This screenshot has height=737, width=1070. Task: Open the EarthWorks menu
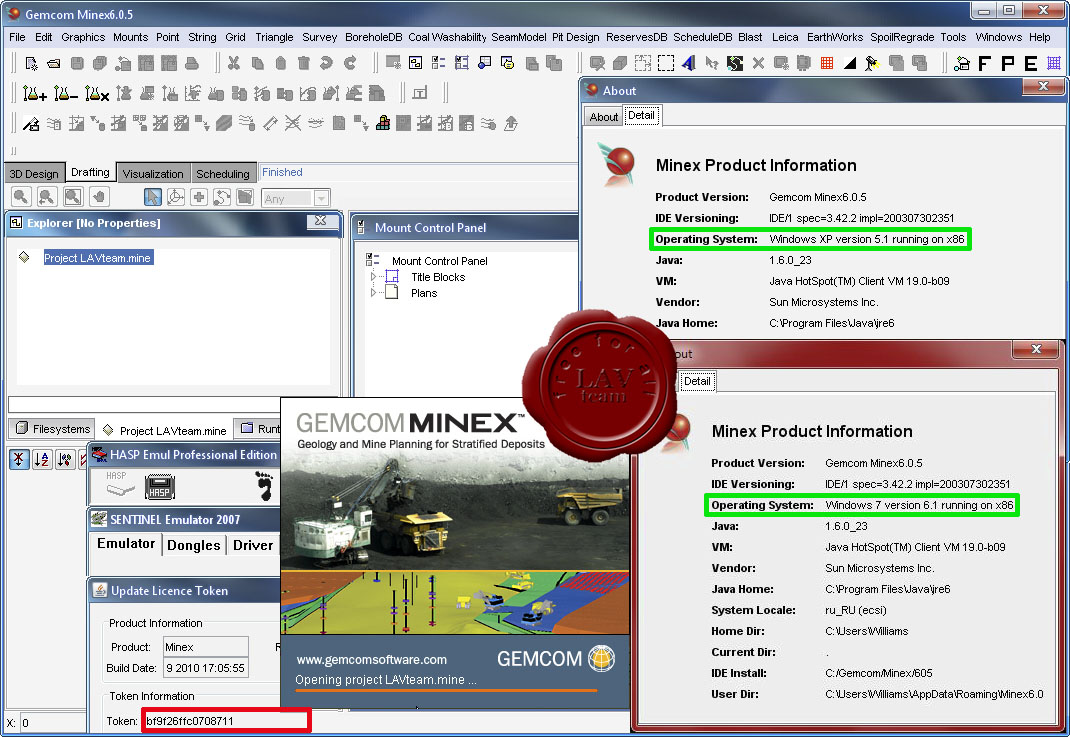(x=835, y=37)
